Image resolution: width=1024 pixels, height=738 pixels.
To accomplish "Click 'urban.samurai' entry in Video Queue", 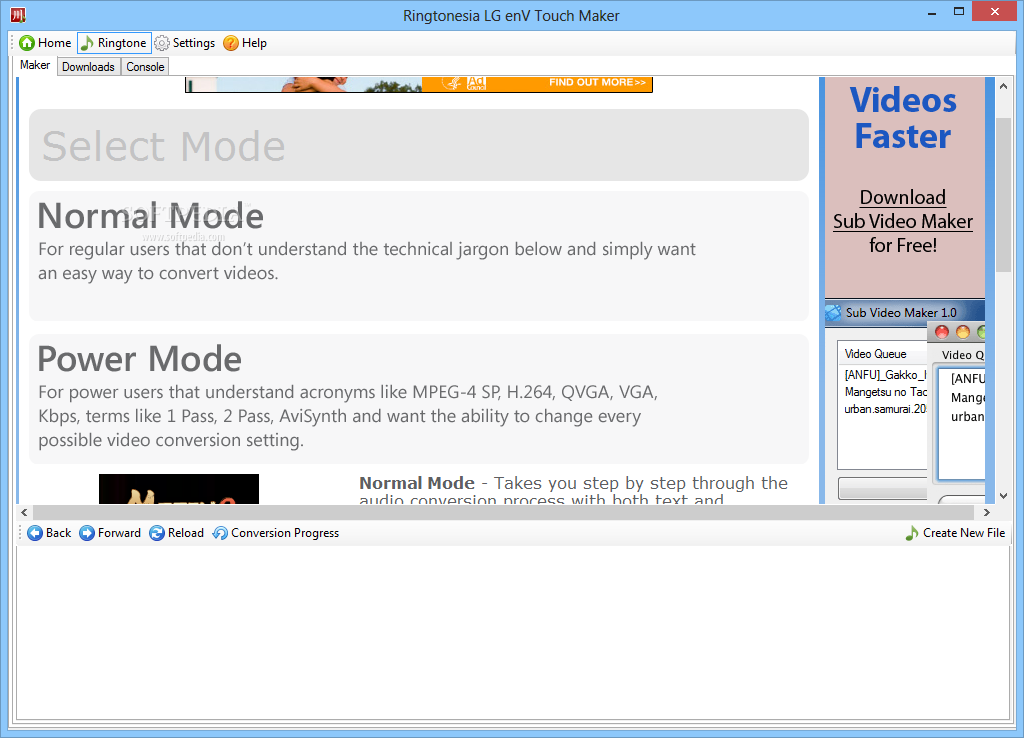I will (886, 409).
